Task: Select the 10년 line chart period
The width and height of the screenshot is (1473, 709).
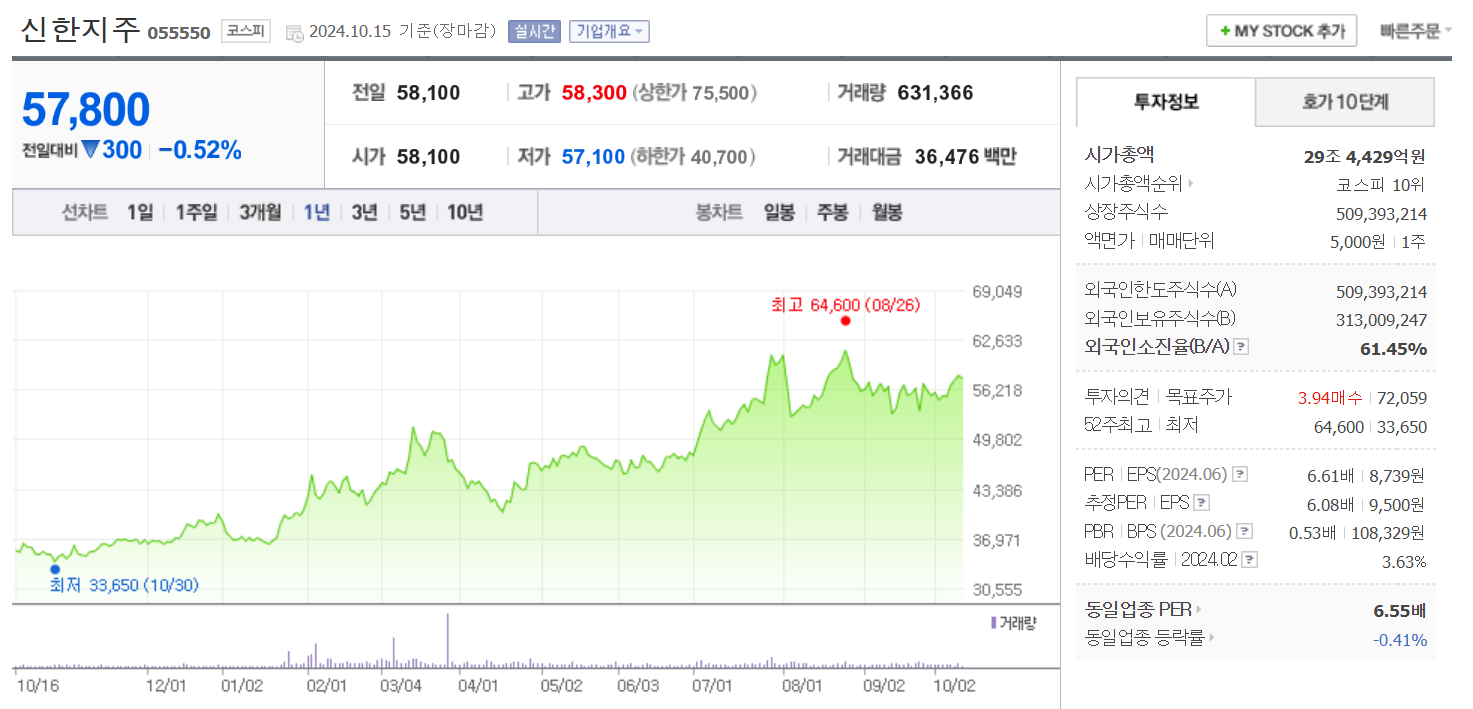Action: point(465,212)
